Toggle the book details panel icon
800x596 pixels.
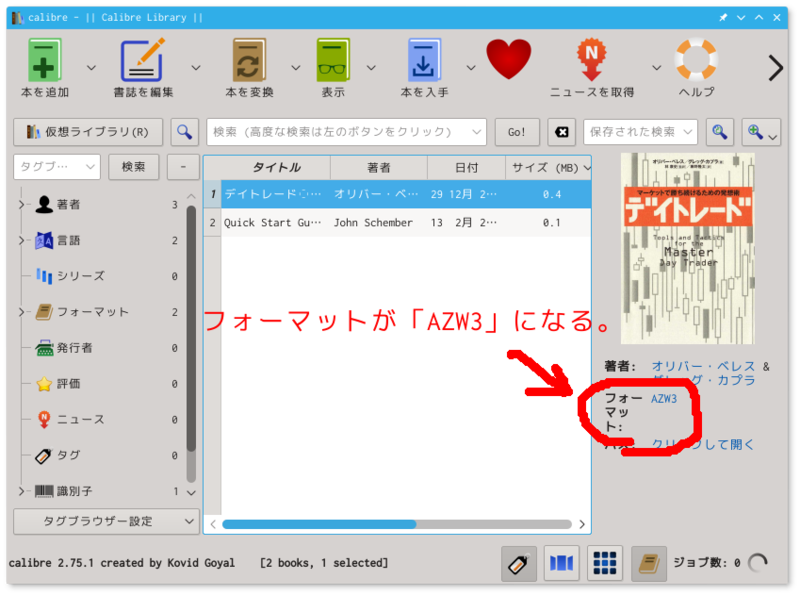pos(648,563)
